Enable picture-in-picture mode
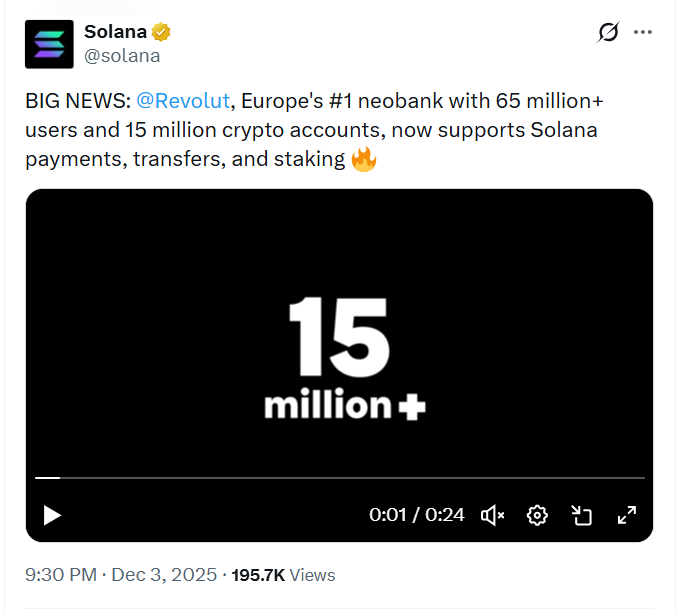 point(582,515)
